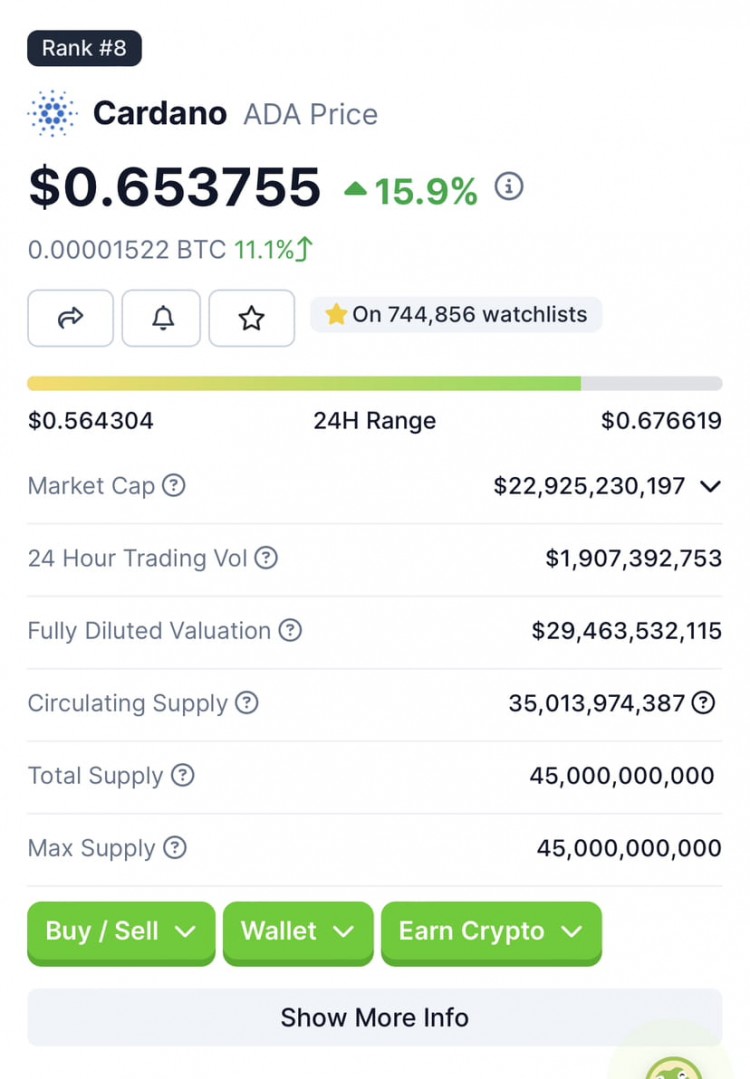Click the Show More Info button
The height and width of the screenshot is (1079, 750).
(x=374, y=1017)
